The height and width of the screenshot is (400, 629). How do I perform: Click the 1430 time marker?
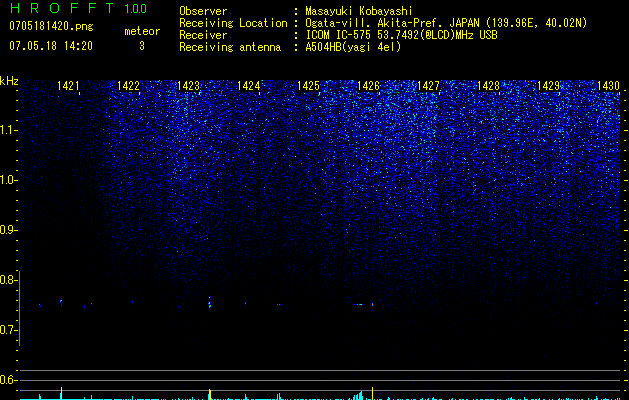(x=609, y=86)
